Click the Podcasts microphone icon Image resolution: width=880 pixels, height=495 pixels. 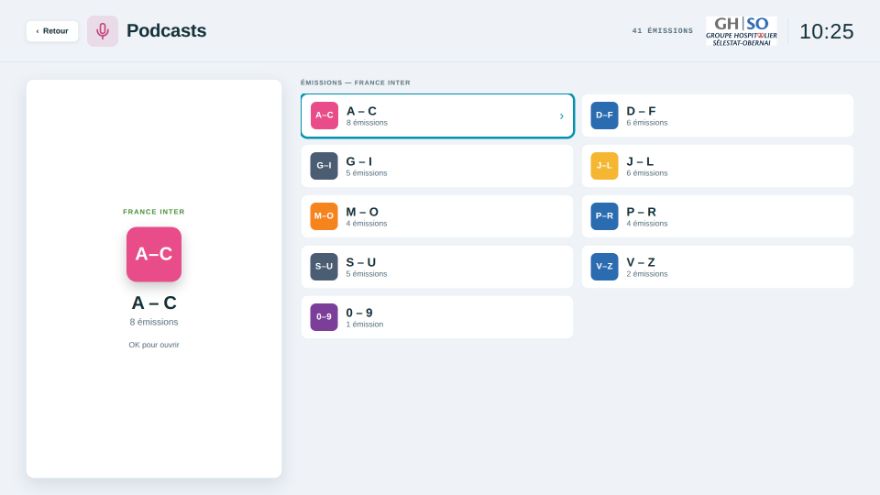click(x=102, y=31)
